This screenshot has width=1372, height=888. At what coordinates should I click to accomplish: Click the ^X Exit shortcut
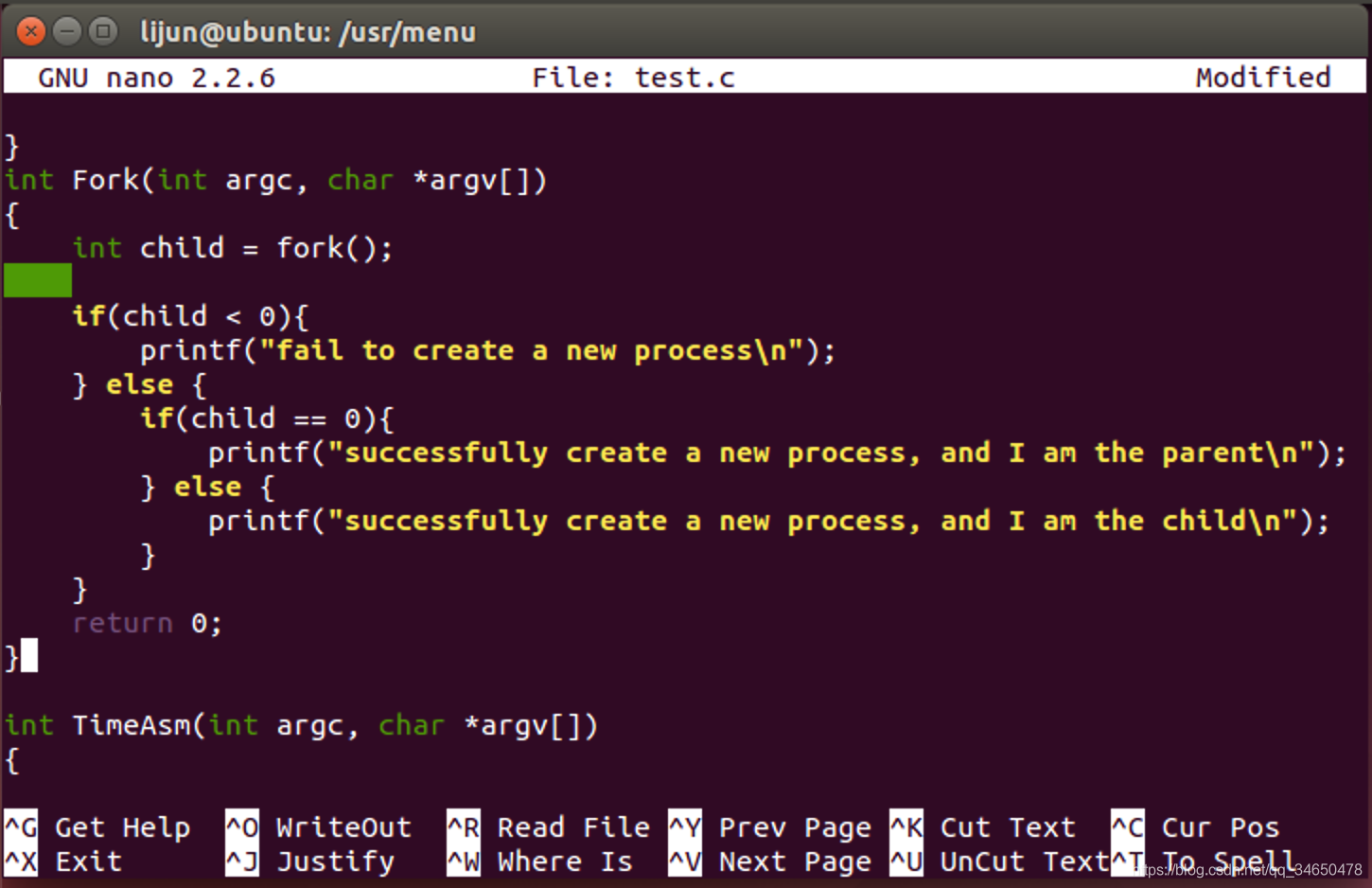(x=63, y=861)
